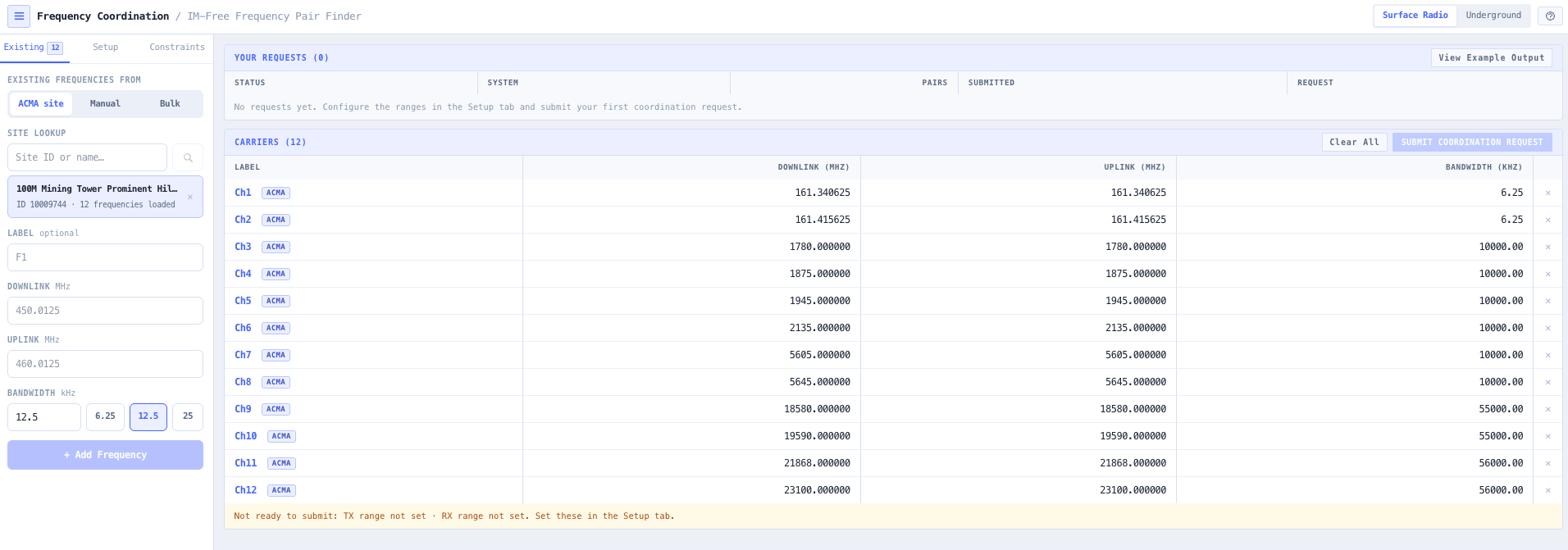Remove carrier Ch4 row
The height and width of the screenshot is (550, 1568).
(1548, 274)
